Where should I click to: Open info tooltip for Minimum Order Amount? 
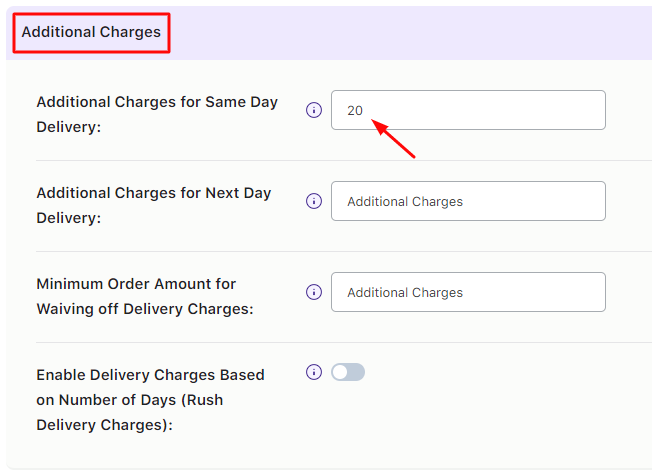click(313, 292)
